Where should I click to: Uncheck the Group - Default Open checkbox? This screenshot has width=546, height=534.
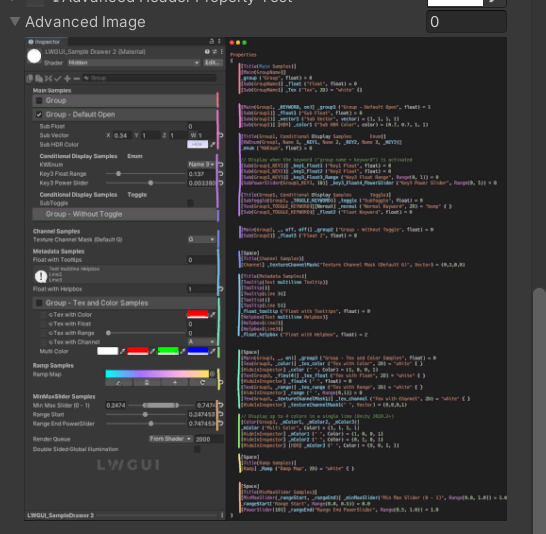[x=39, y=115]
